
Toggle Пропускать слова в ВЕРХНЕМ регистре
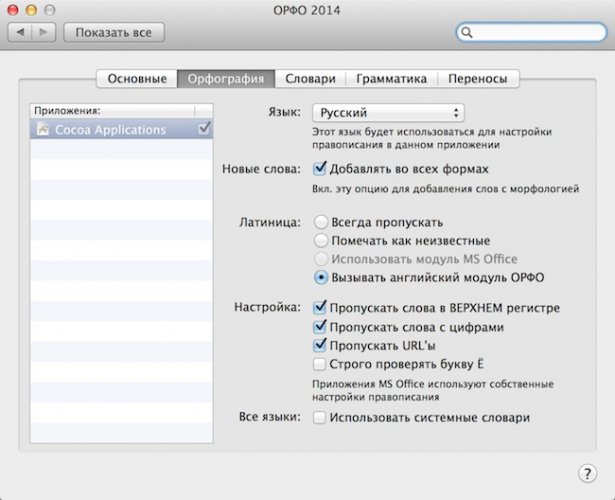coord(320,307)
